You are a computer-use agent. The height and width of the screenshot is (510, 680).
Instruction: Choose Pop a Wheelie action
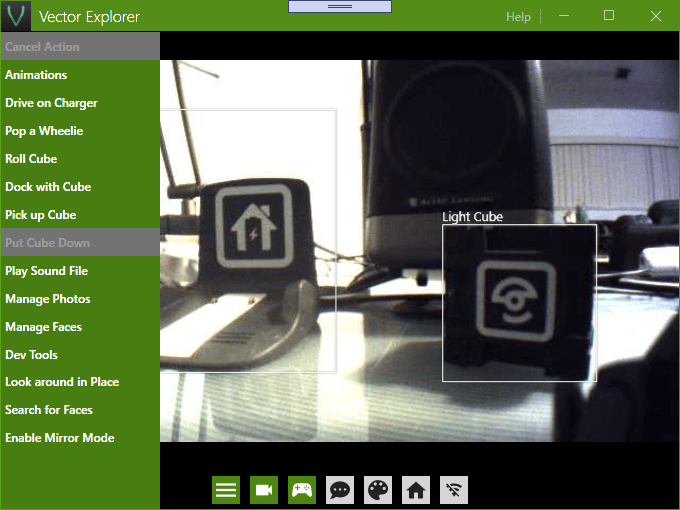pyautogui.click(x=80, y=131)
